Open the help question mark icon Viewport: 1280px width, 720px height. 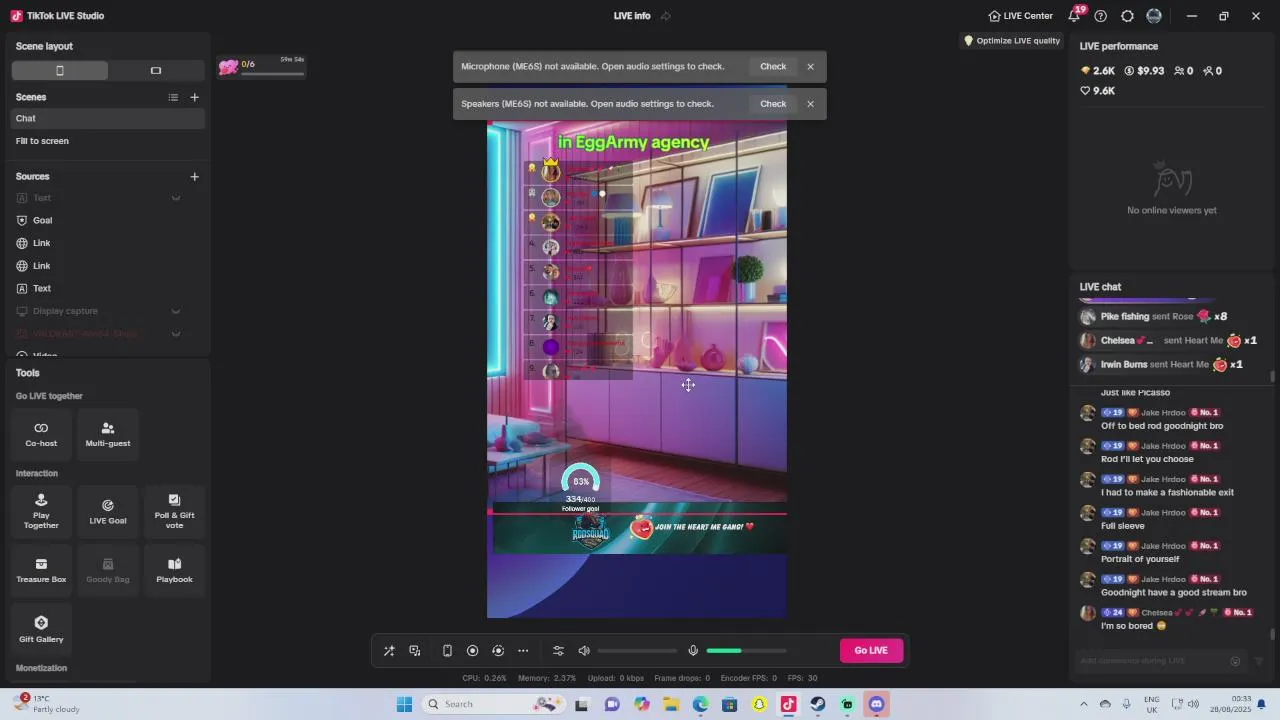click(x=1101, y=16)
